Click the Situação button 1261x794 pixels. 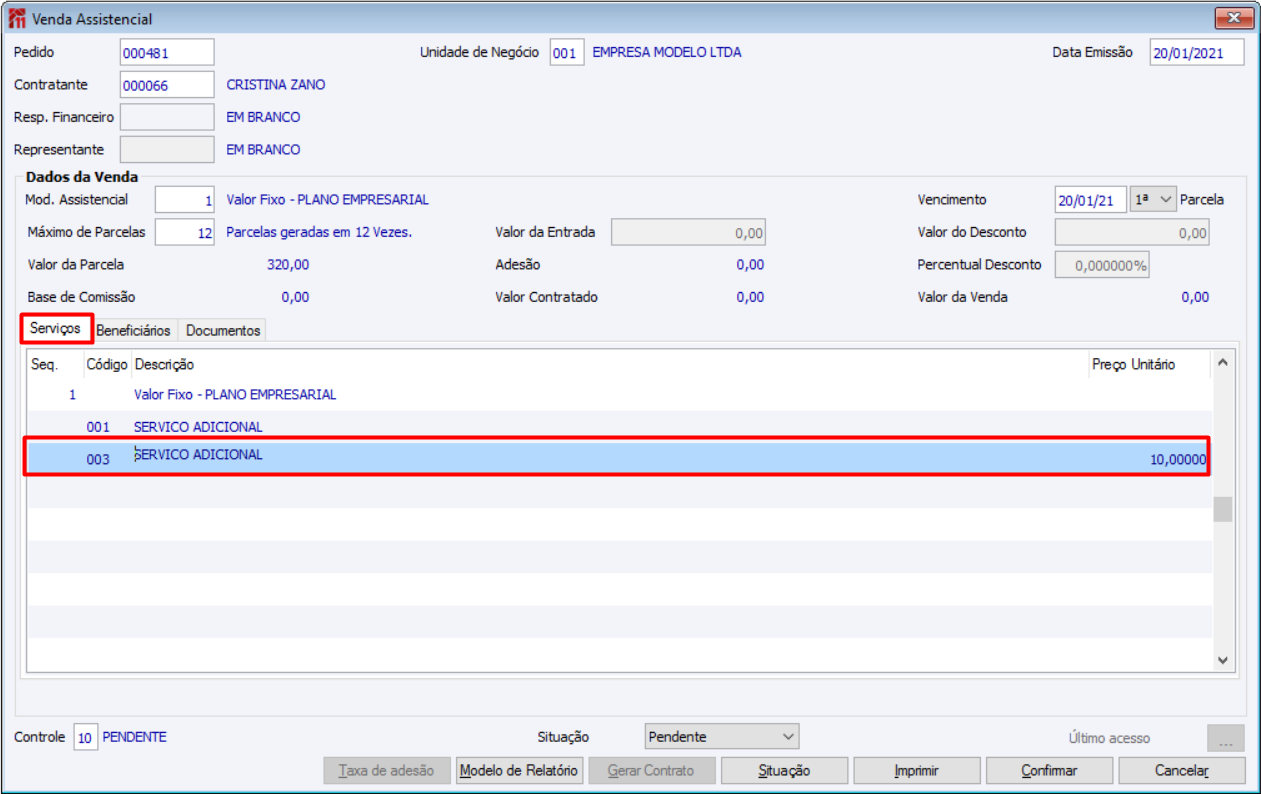(785, 771)
